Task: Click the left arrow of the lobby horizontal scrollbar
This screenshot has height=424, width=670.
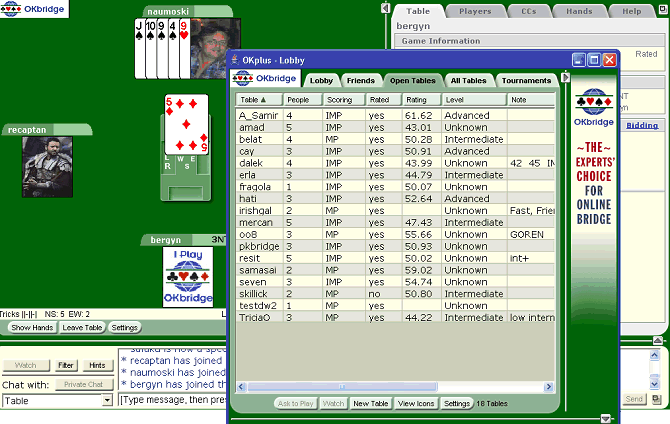Action: [241, 387]
